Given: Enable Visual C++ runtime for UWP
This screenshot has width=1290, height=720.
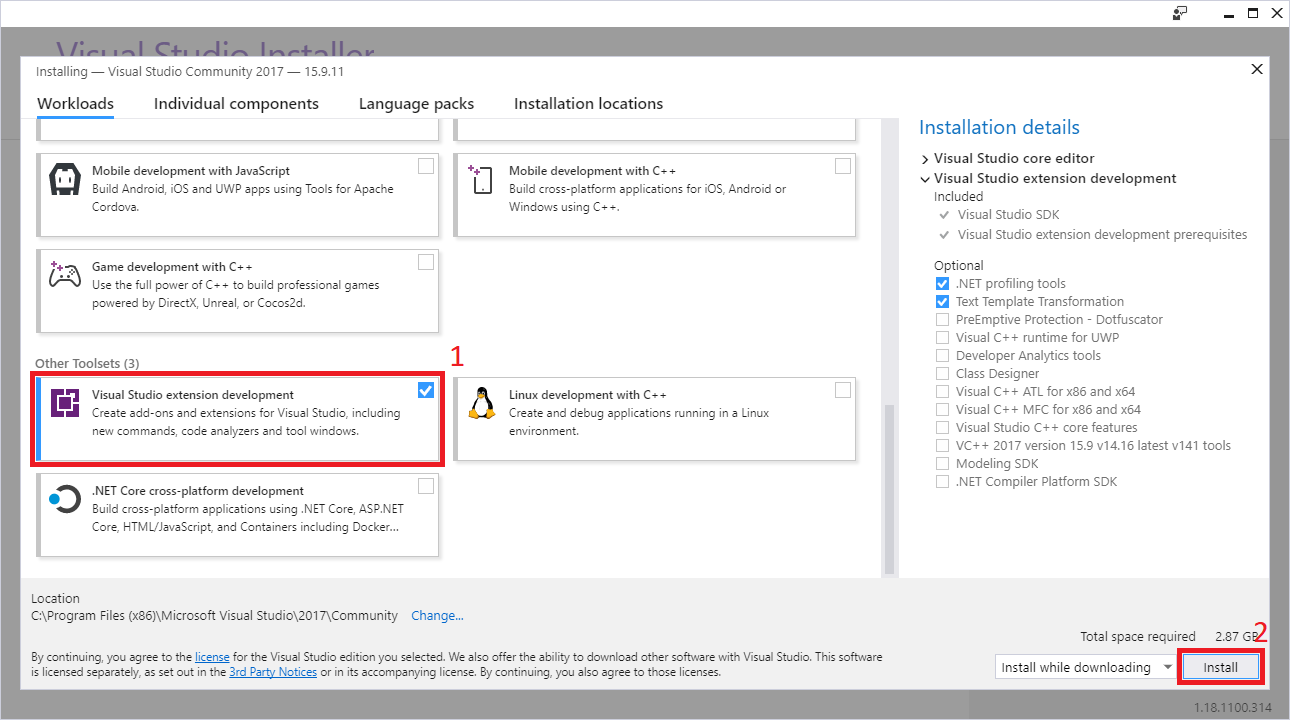Looking at the screenshot, I should tap(942, 338).
